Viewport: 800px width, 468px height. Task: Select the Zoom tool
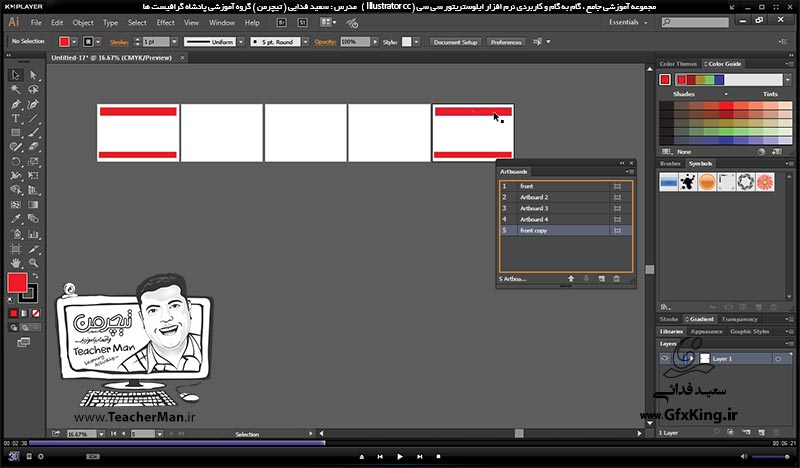33,263
